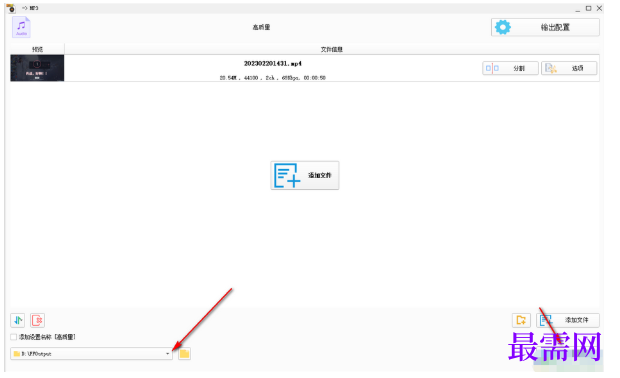Minimize the window
Viewport: 620px width, 378px height.
(578, 8)
